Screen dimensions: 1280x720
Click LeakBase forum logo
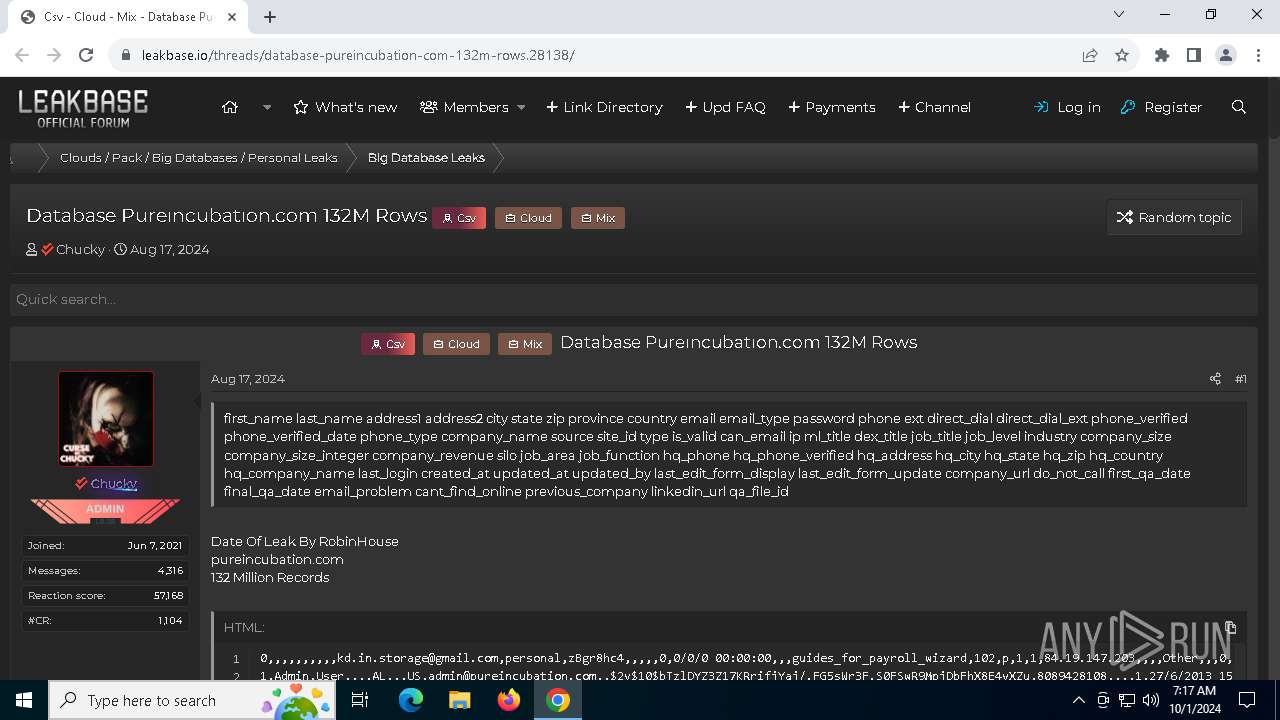[x=83, y=108]
